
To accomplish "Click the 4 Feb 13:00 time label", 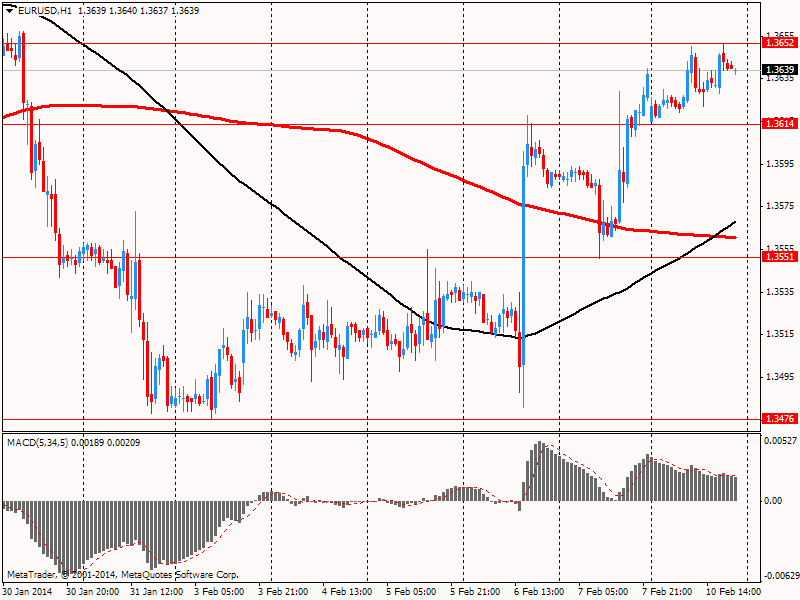I will (x=347, y=592).
